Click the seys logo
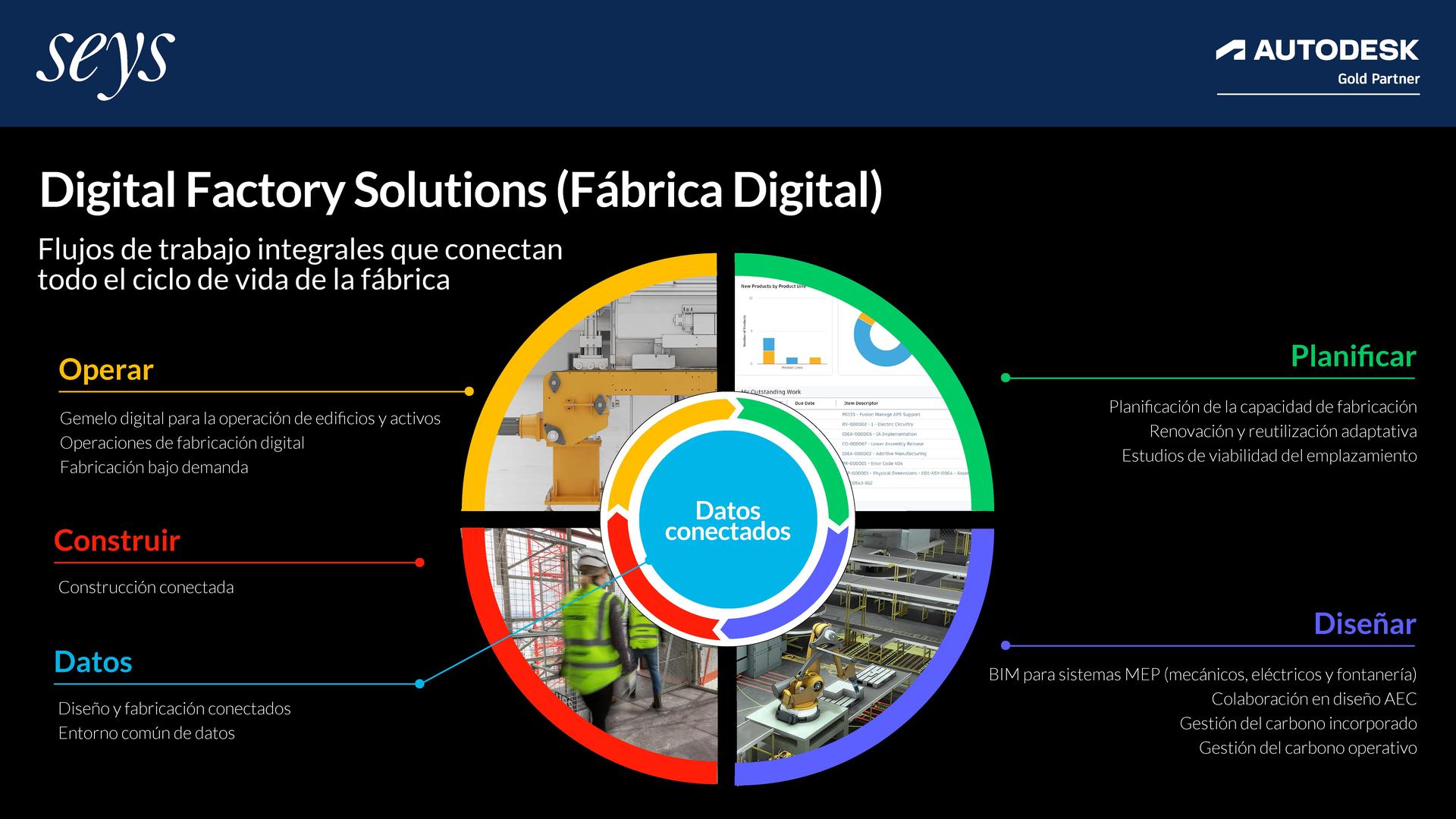1456x819 pixels. click(105, 65)
